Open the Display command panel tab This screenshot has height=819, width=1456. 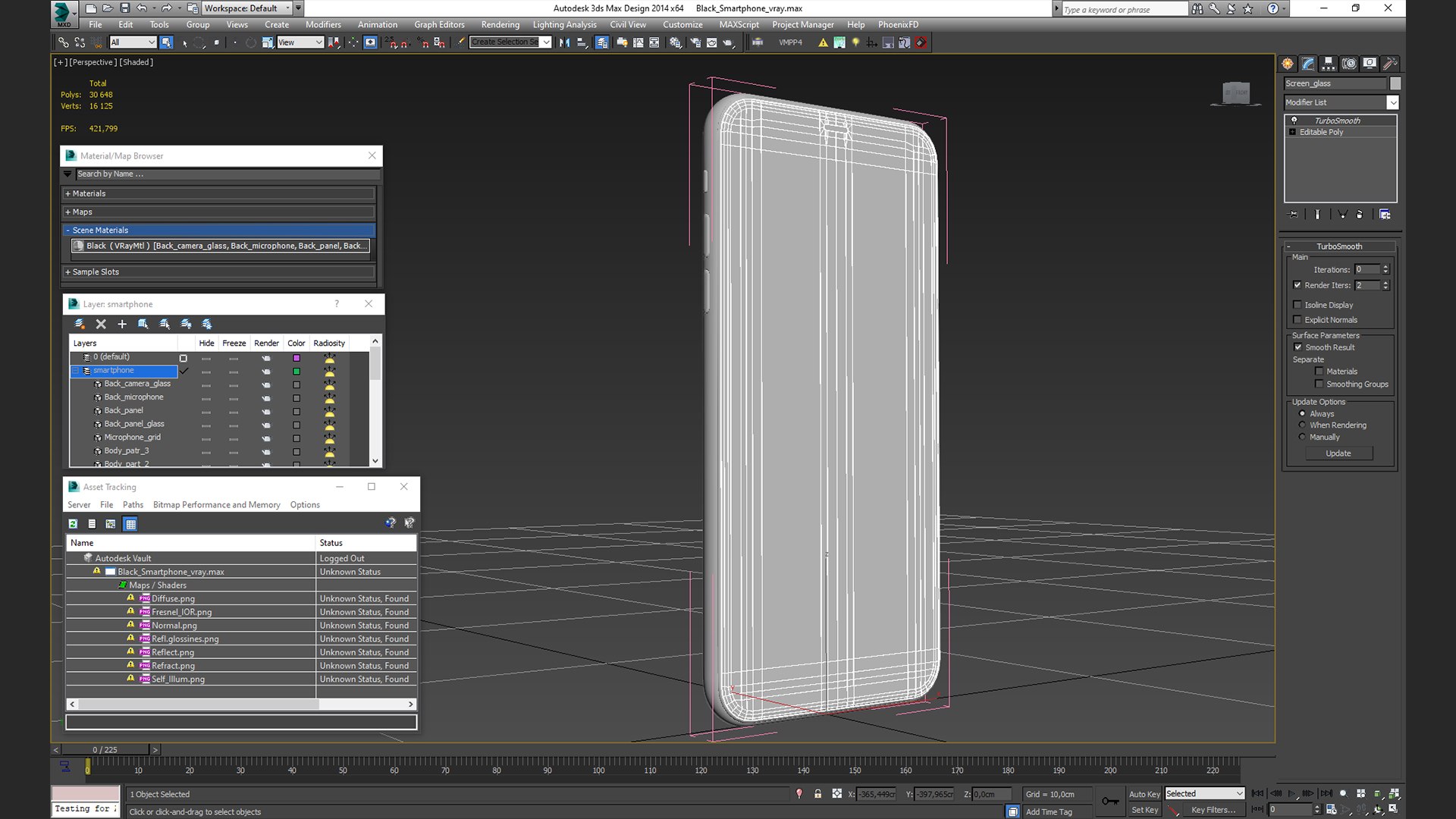coord(1370,64)
